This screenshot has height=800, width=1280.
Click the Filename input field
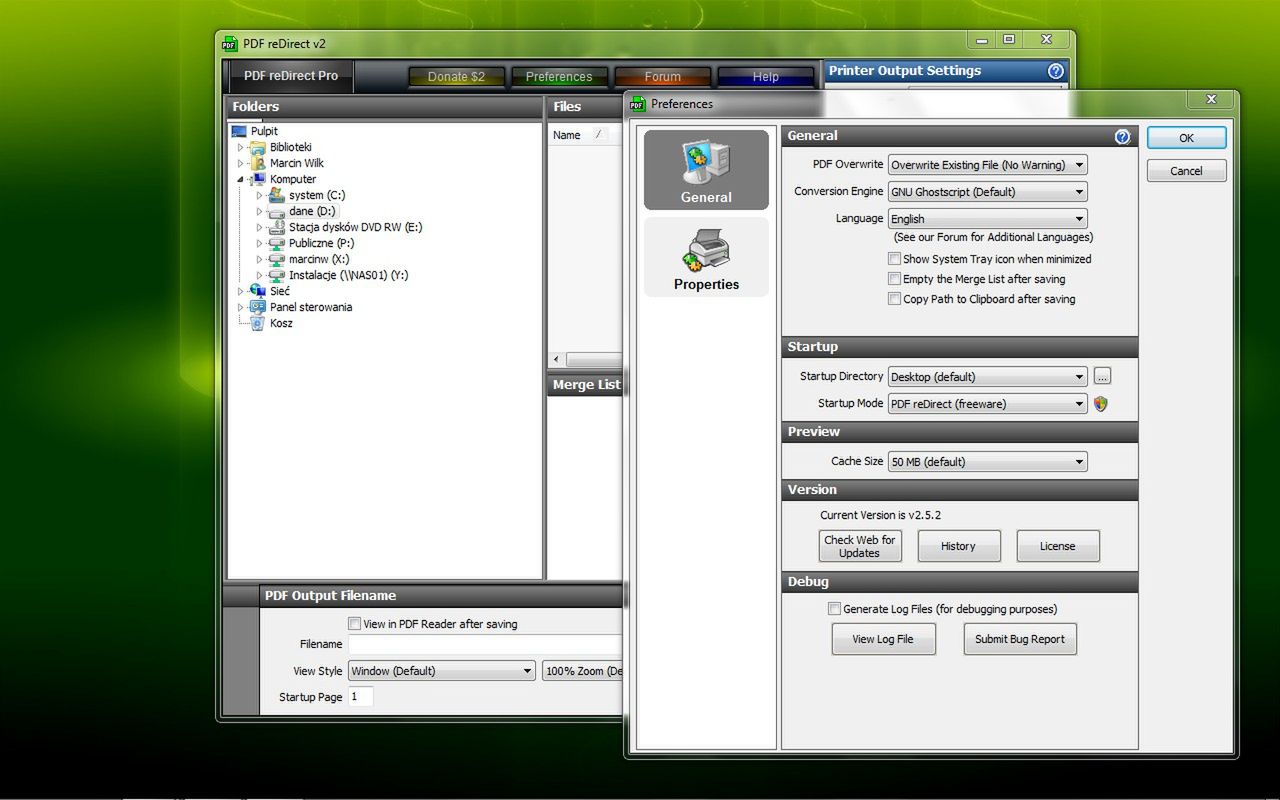[485, 645]
